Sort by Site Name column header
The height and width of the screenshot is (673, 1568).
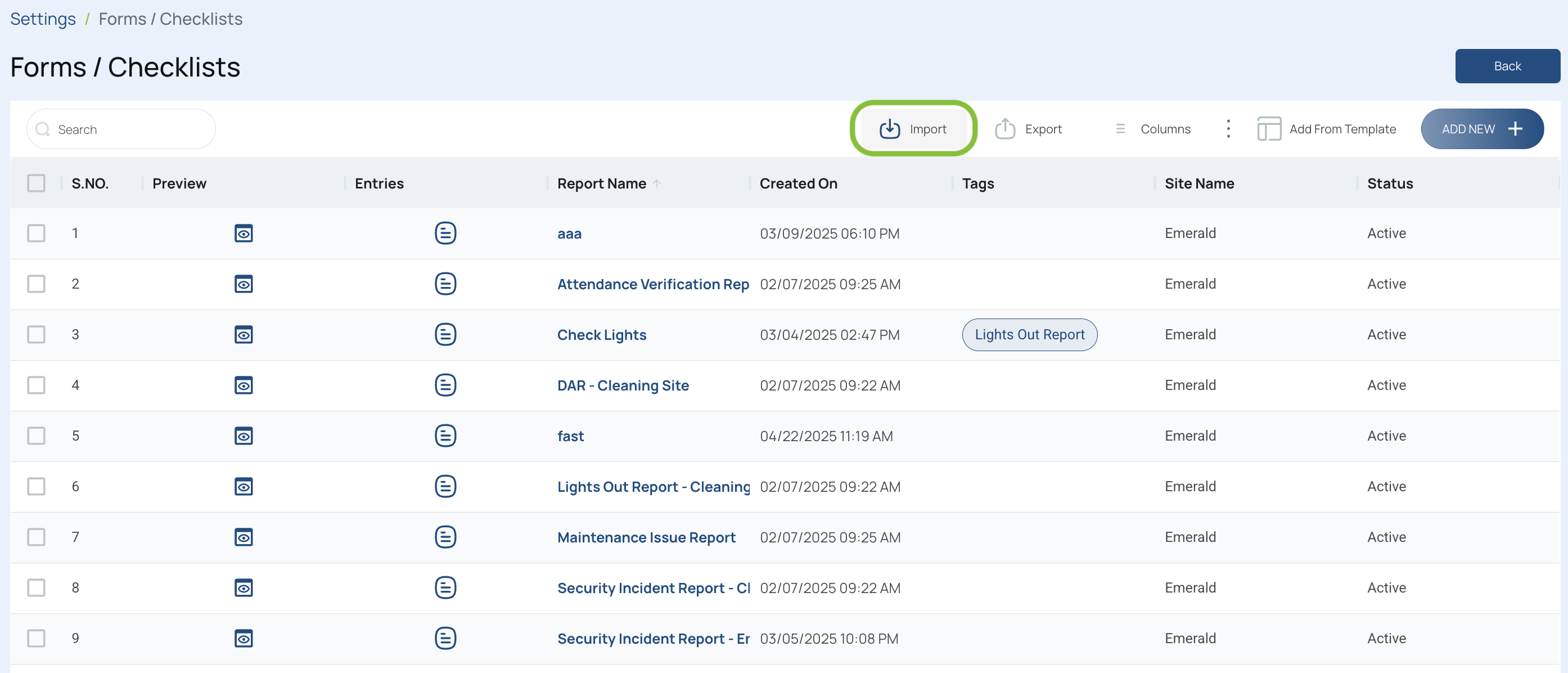[x=1199, y=183]
